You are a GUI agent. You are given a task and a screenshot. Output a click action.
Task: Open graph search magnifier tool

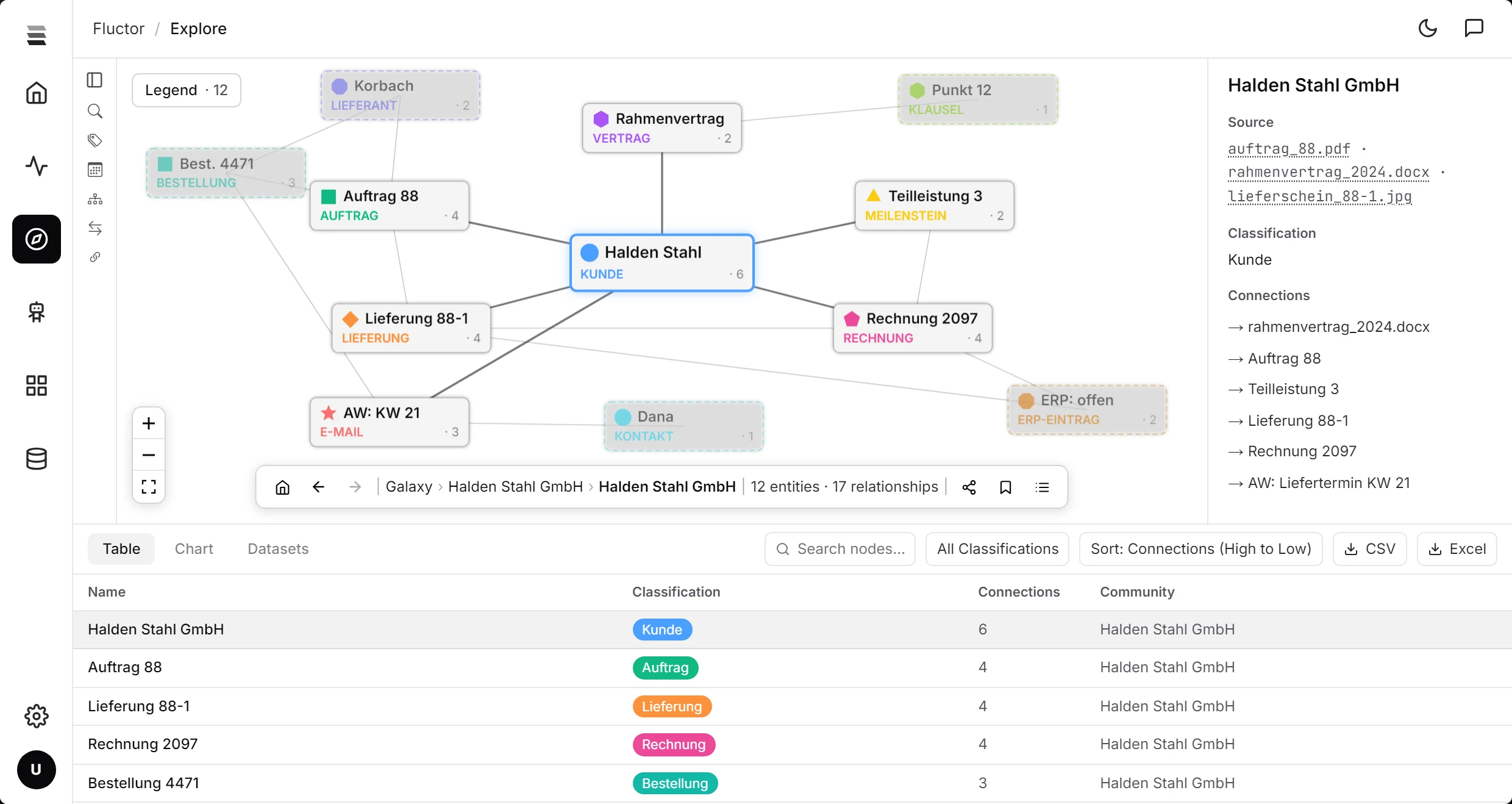tap(94, 111)
